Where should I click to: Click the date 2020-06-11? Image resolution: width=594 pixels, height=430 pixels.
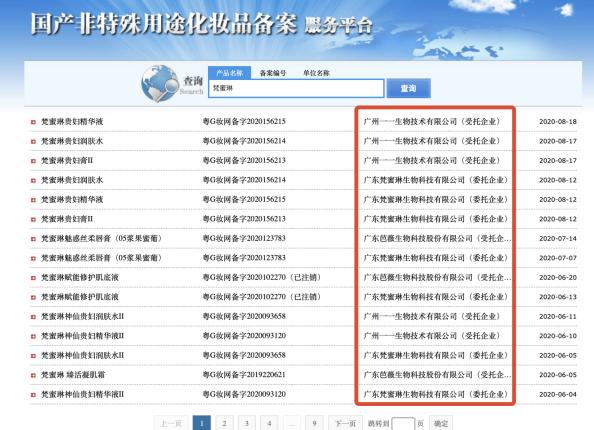(558, 316)
